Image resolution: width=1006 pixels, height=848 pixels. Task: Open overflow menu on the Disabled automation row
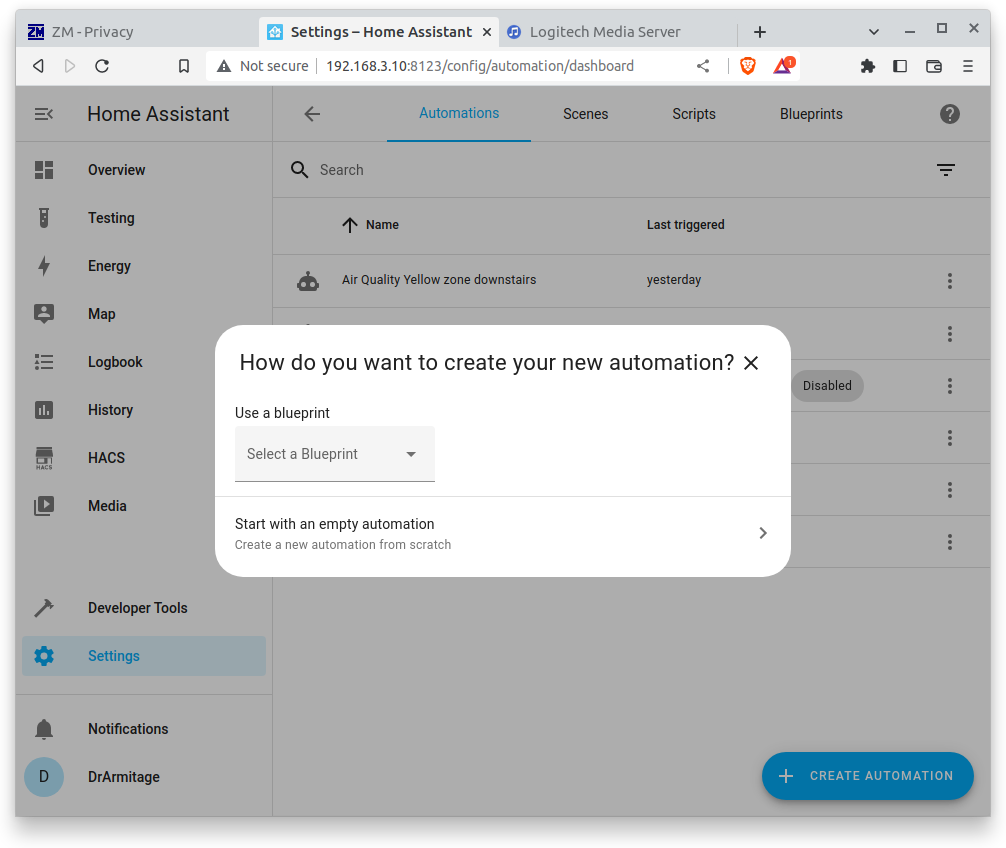[950, 386]
